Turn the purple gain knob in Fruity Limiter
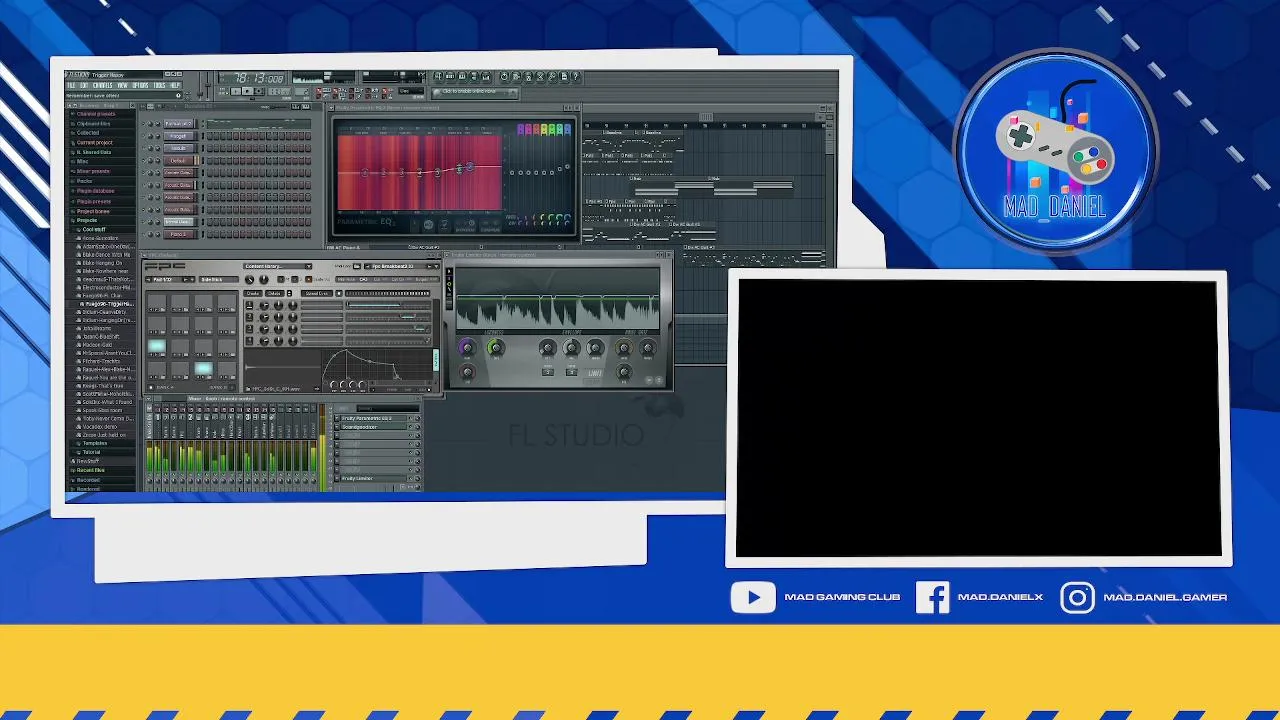This screenshot has width=1280, height=720. (467, 348)
